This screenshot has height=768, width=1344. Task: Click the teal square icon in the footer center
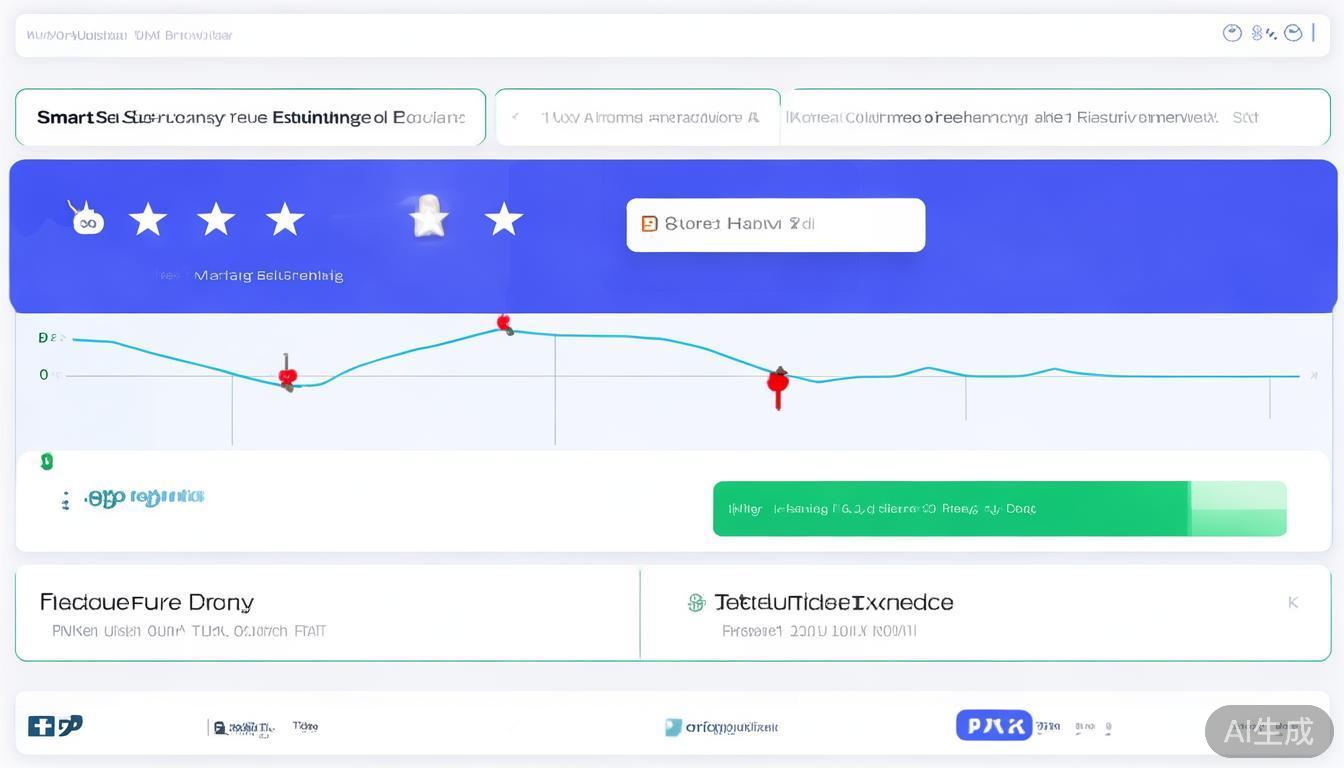(x=674, y=727)
